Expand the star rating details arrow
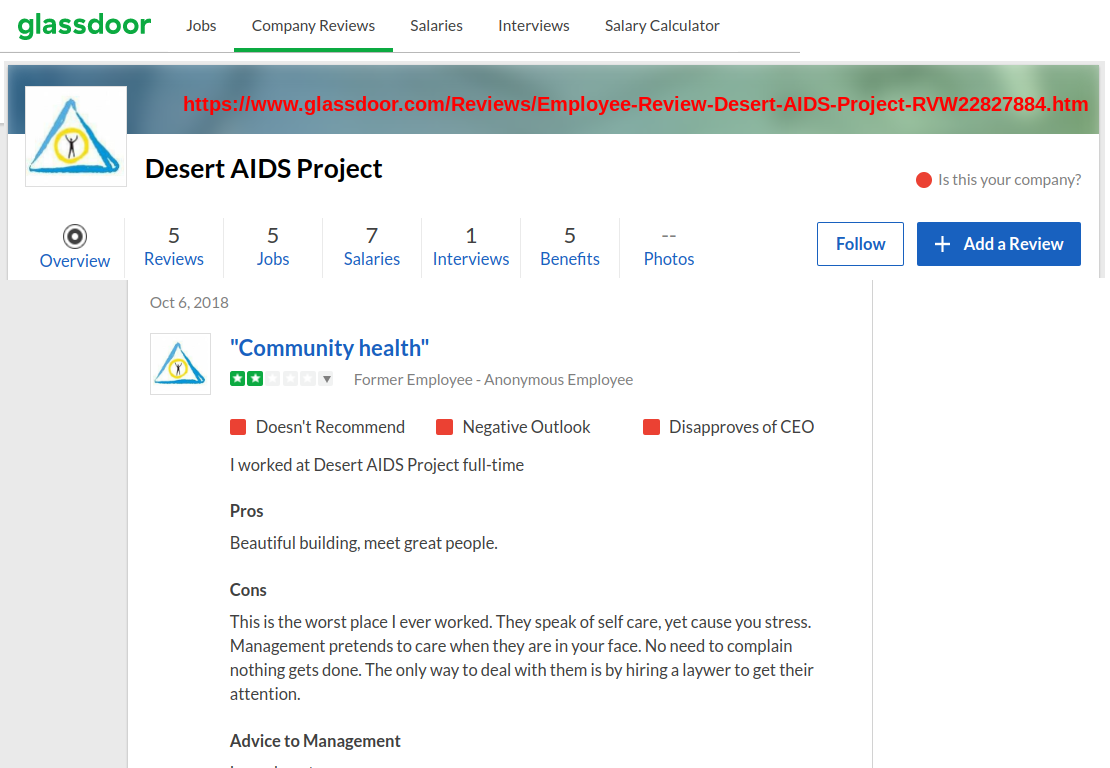This screenshot has height=768, width=1110. [x=326, y=379]
